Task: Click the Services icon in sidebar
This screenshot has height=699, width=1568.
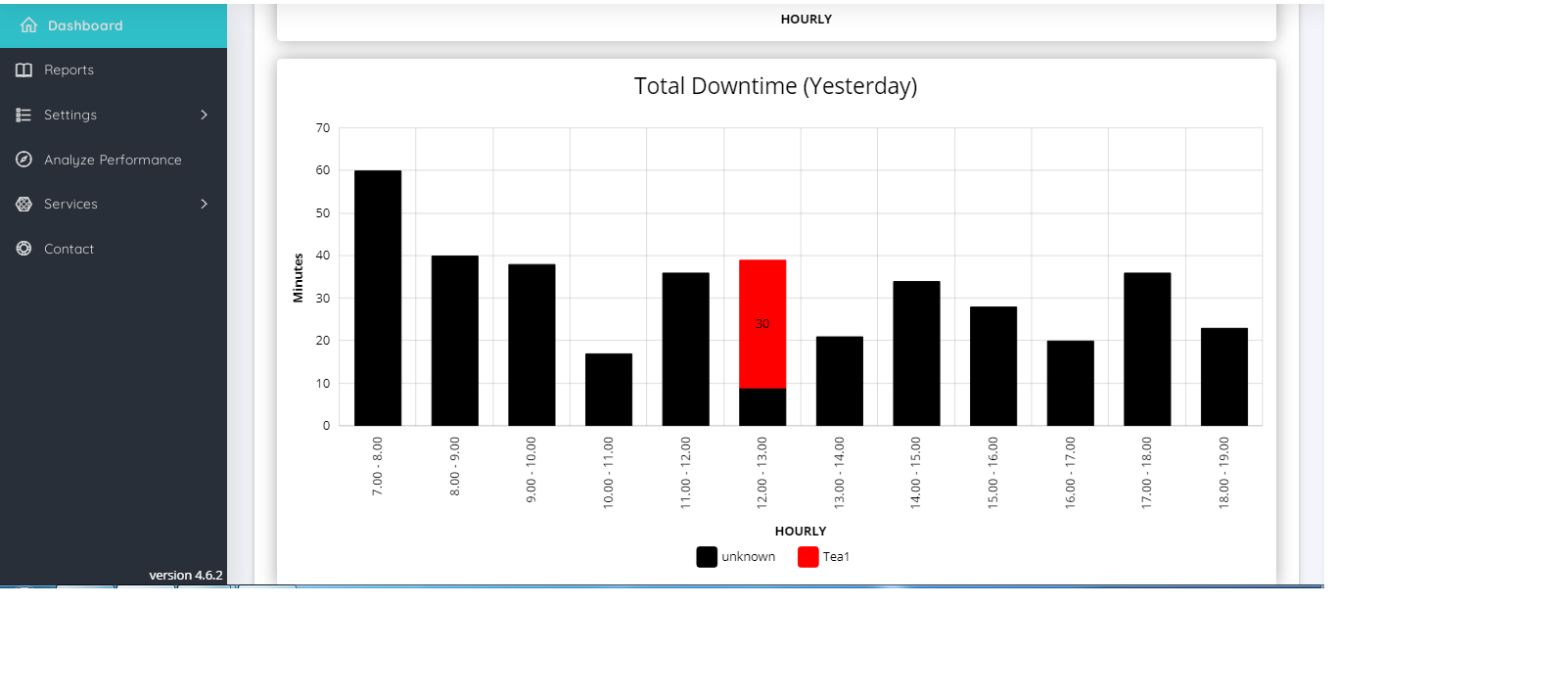Action: tap(24, 204)
